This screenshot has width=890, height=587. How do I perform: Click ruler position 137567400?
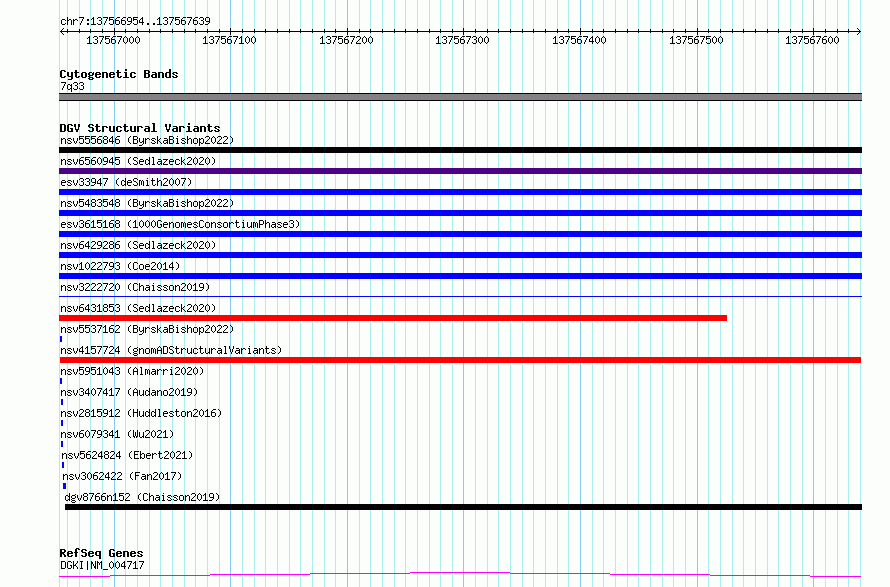click(x=579, y=40)
